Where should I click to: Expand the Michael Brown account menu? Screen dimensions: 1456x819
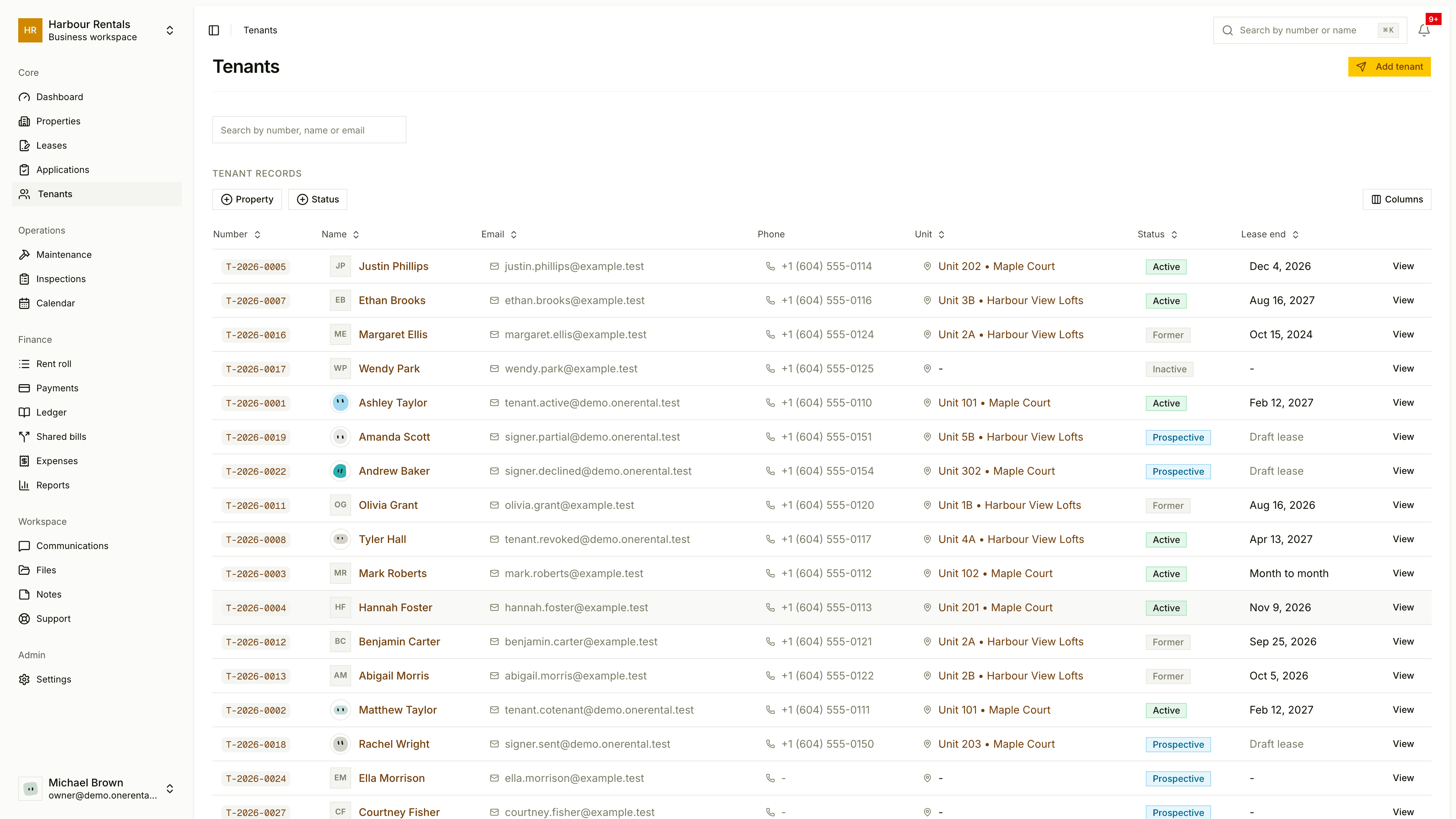tap(169, 789)
